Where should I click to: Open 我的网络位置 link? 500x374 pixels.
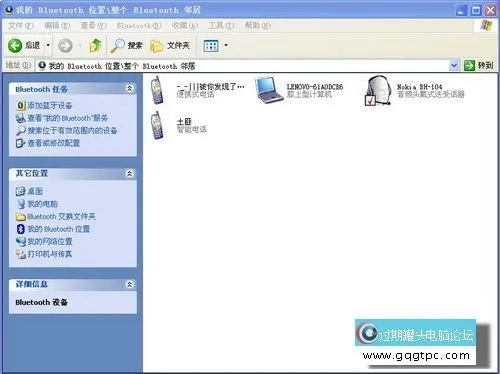tap(50, 241)
